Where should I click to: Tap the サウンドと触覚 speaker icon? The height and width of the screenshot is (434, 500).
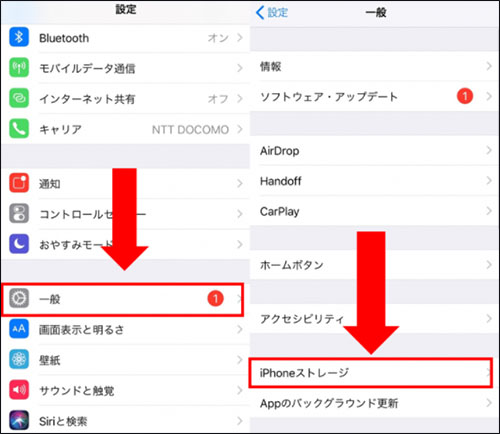(x=19, y=389)
